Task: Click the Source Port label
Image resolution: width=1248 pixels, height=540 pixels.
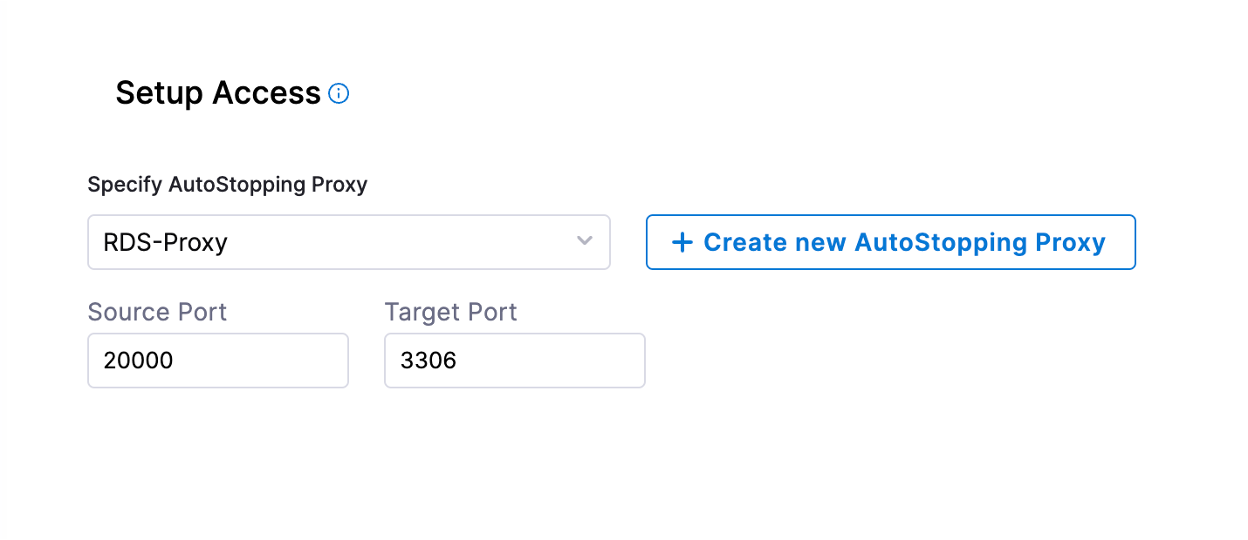Action: [x=157, y=312]
